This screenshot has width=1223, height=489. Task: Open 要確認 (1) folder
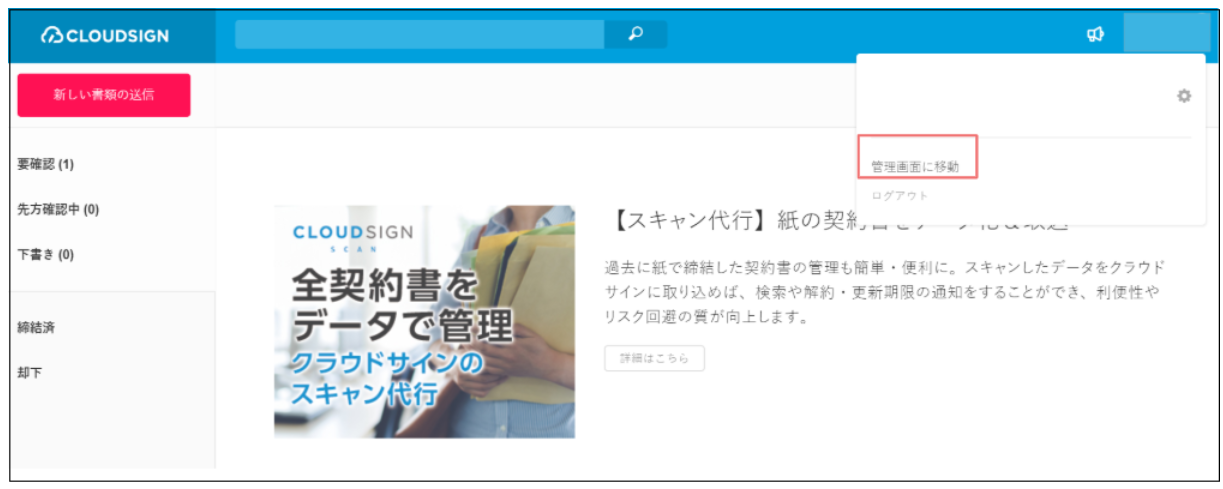point(46,164)
